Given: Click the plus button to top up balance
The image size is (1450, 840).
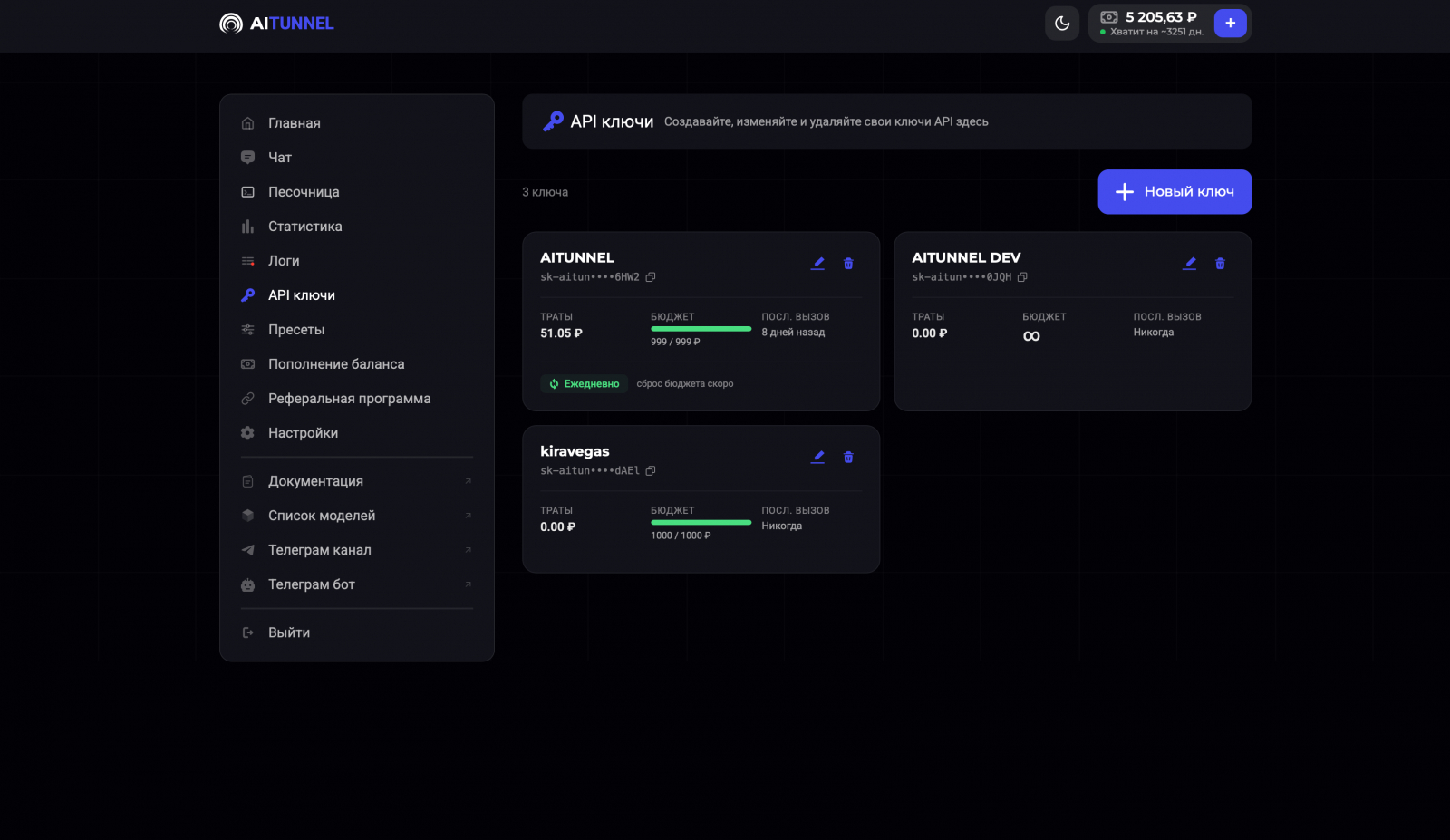Looking at the screenshot, I should click(1230, 24).
